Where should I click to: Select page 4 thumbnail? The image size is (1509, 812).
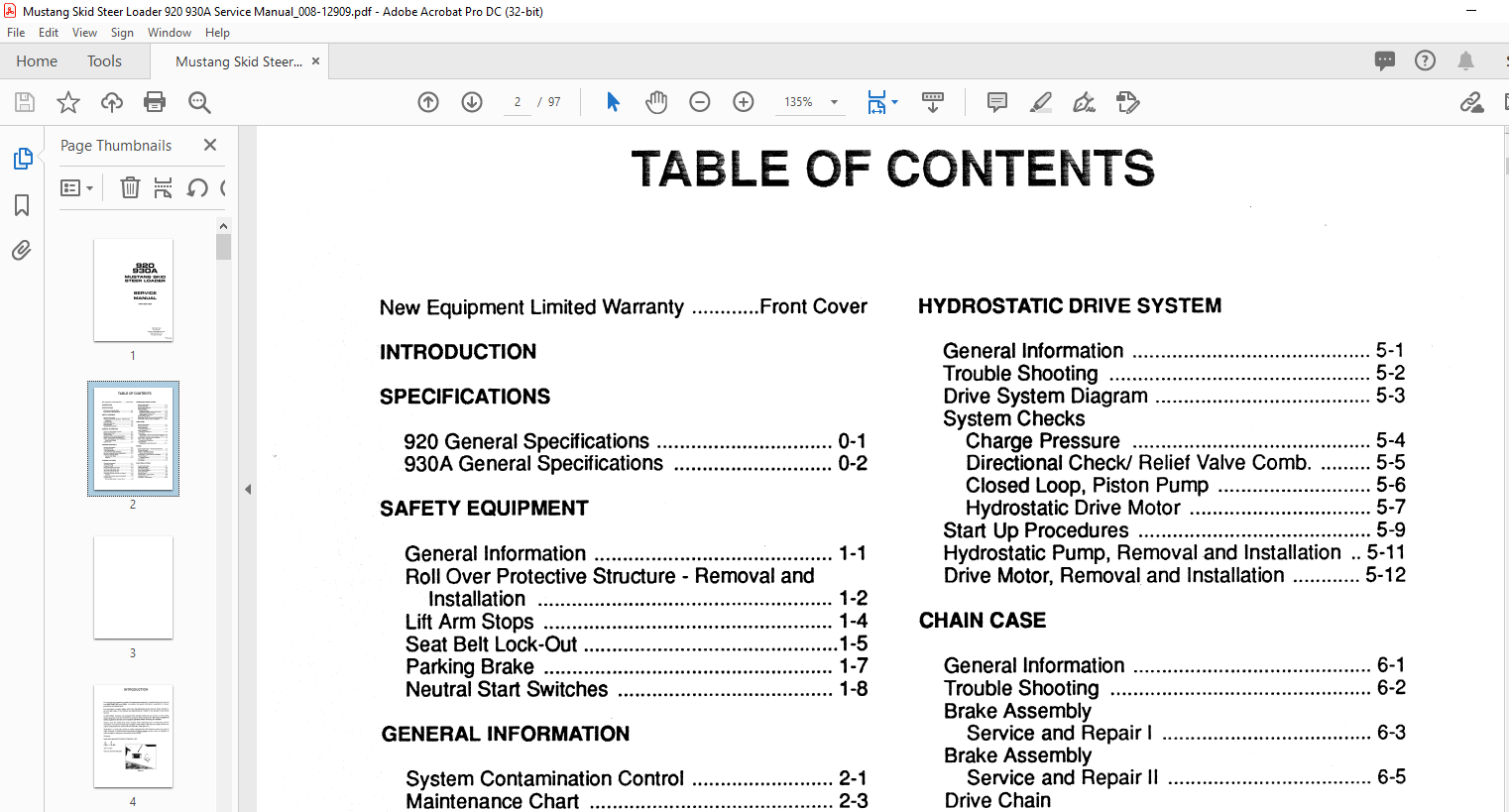[x=133, y=737]
